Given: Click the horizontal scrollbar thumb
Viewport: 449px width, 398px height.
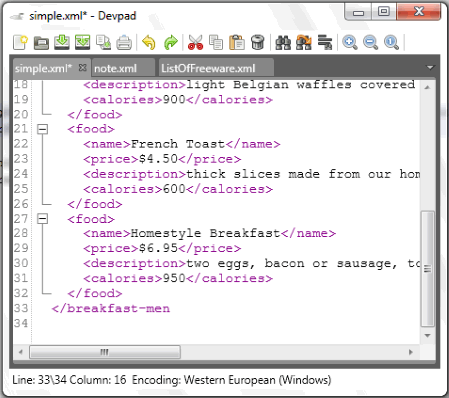Looking at the screenshot, I should (105, 352).
